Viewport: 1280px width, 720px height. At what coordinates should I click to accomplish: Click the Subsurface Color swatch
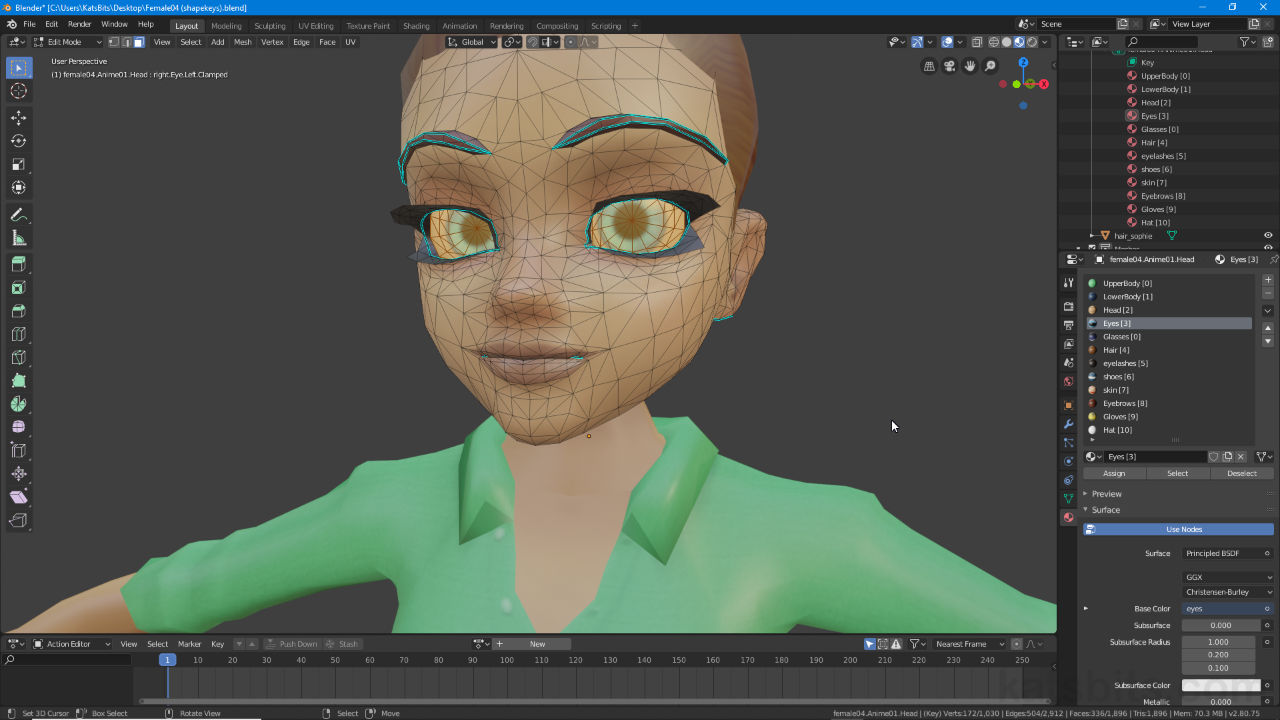pyautogui.click(x=1221, y=685)
